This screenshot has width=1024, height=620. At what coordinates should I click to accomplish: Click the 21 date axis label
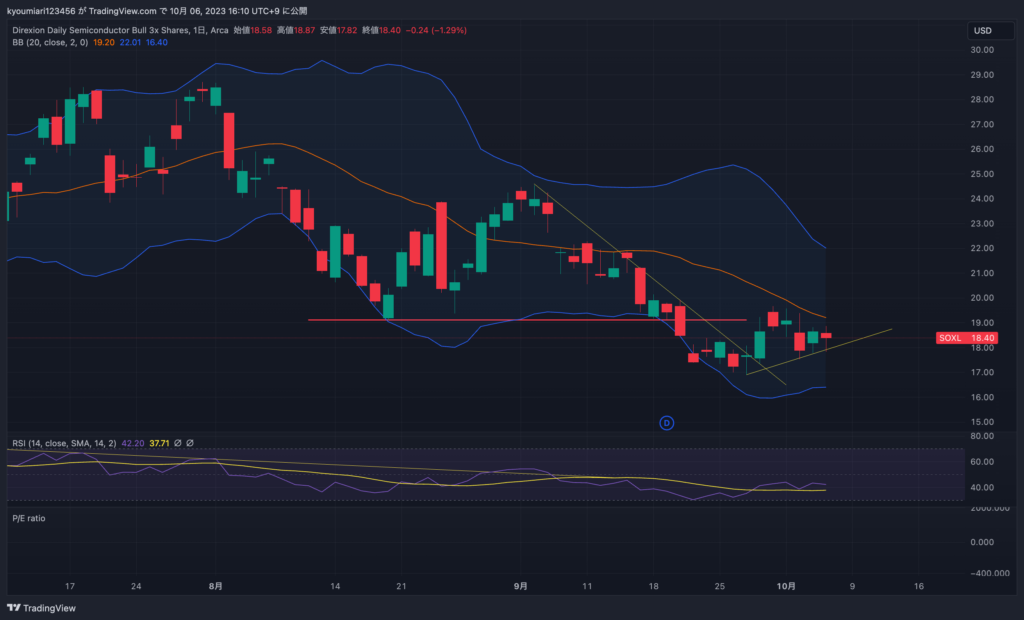(x=401, y=586)
